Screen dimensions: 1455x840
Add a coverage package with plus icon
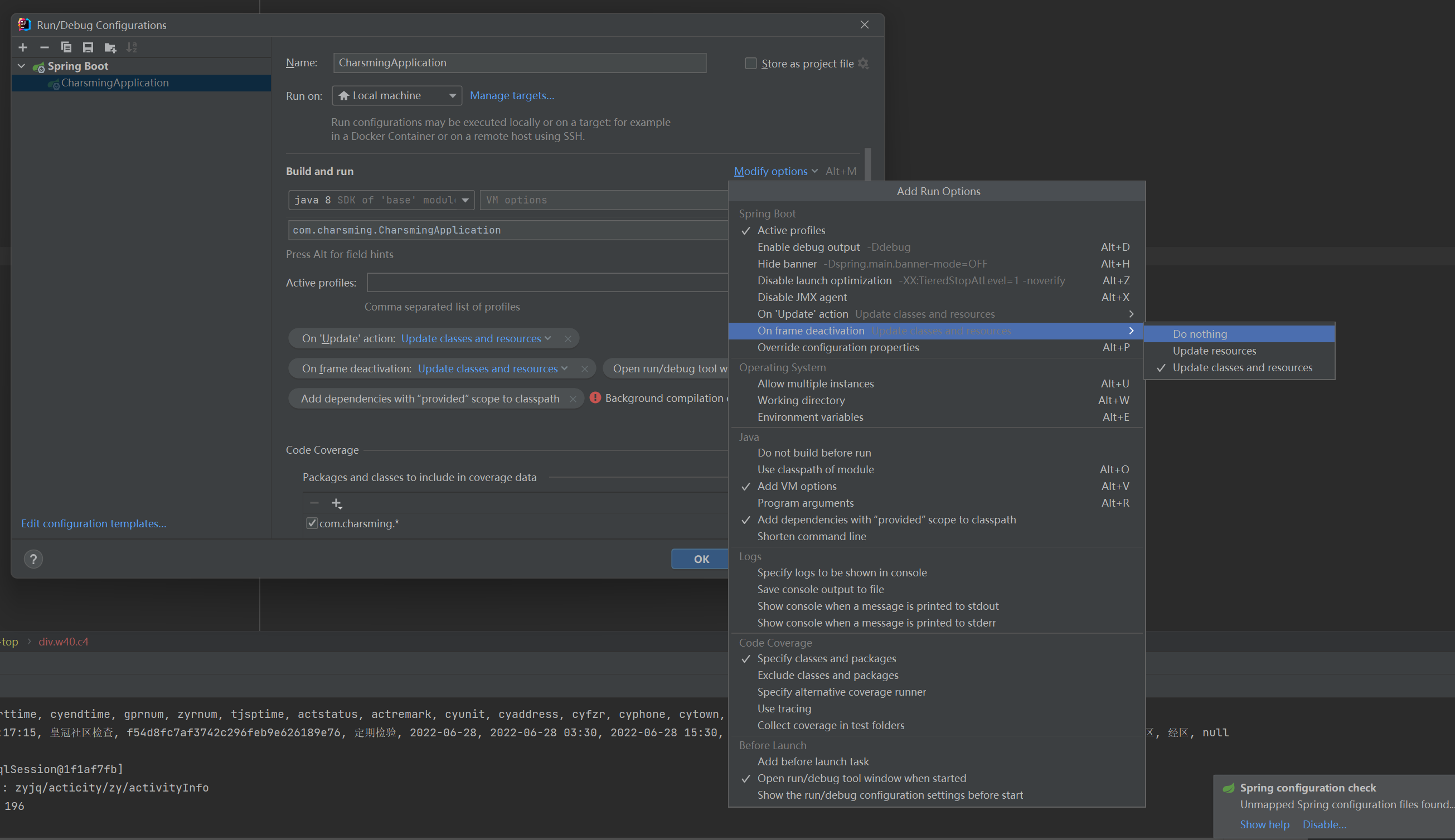[x=337, y=503]
